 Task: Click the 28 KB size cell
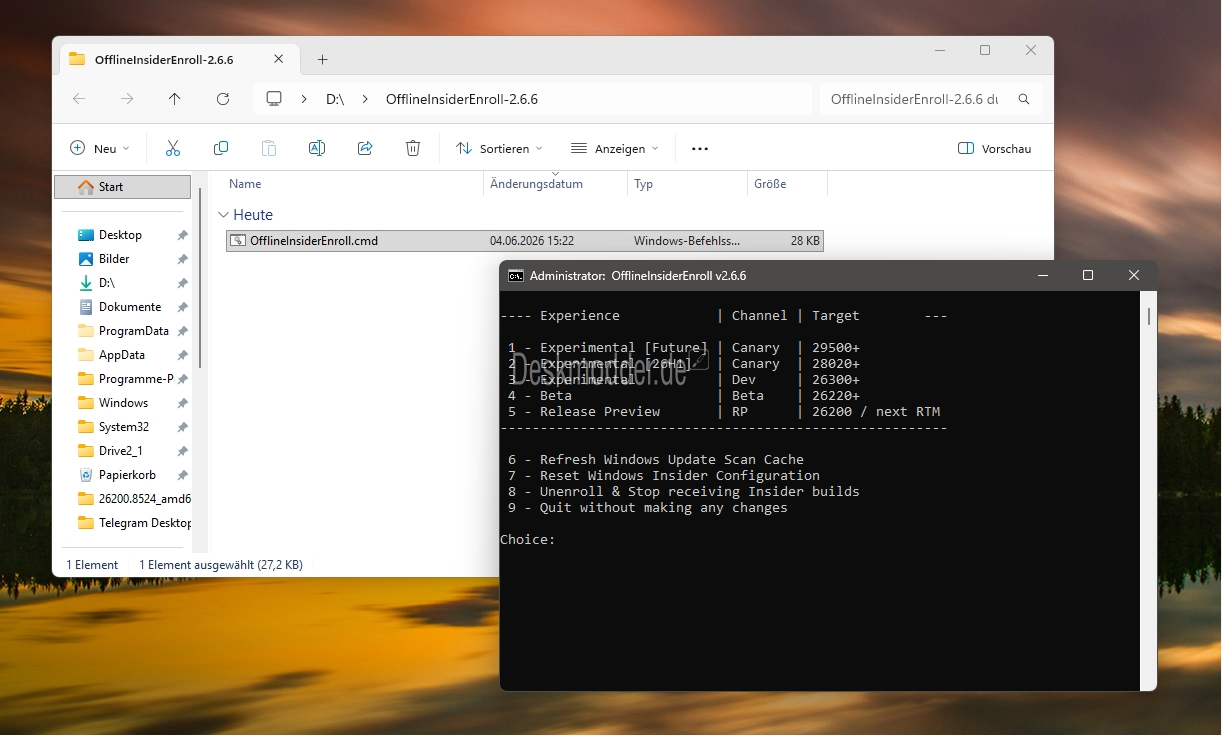805,241
